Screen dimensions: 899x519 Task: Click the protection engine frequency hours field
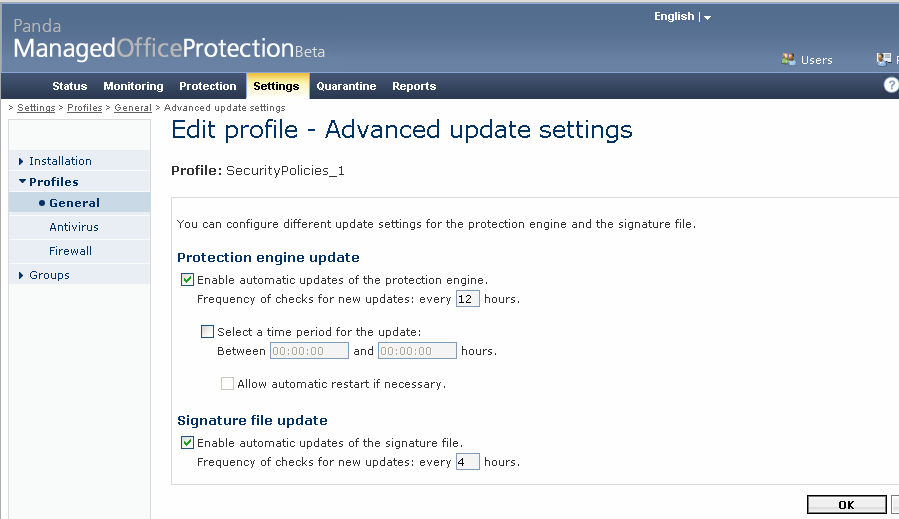(467, 299)
